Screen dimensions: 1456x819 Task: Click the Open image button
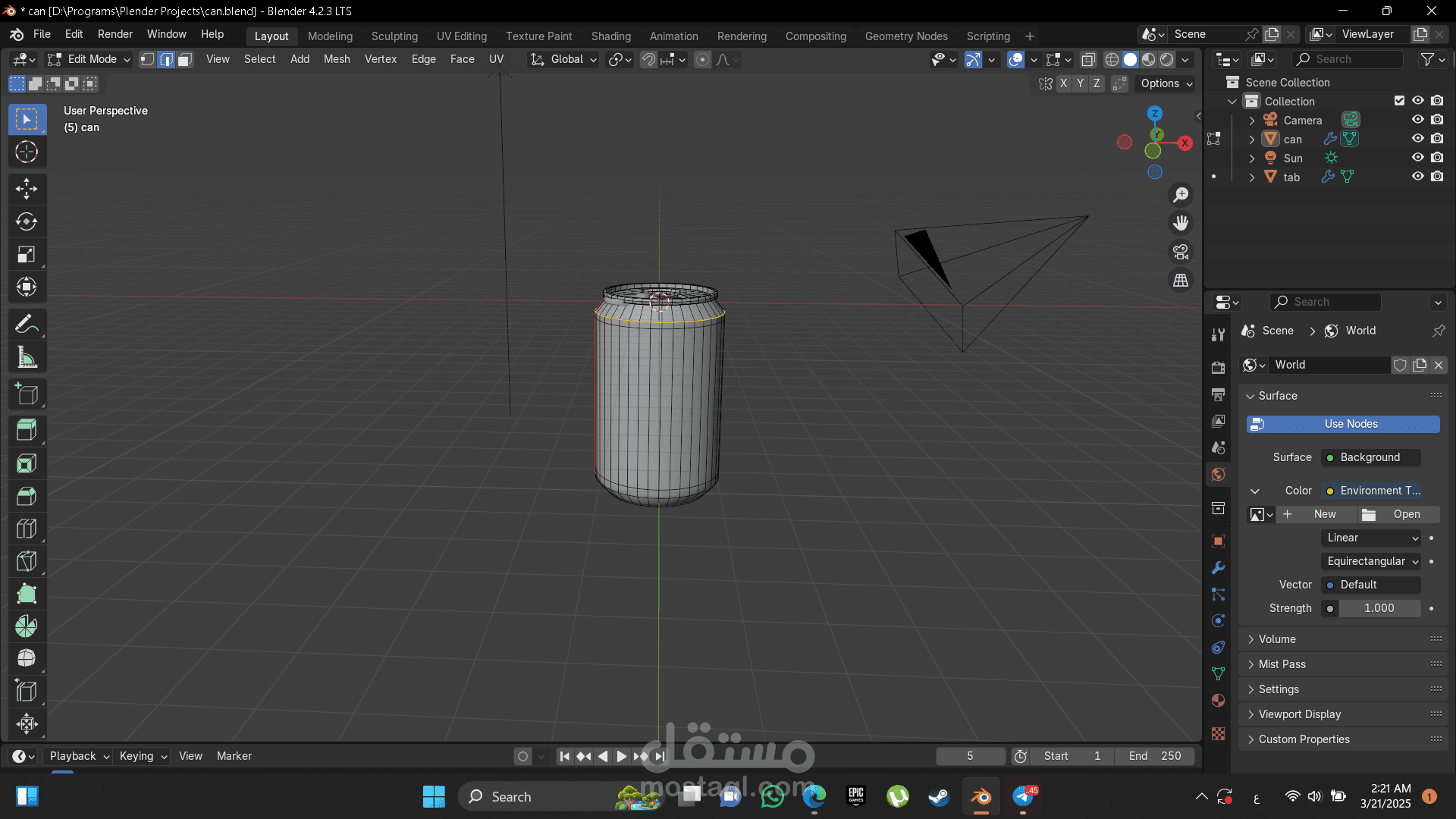[x=1399, y=514]
